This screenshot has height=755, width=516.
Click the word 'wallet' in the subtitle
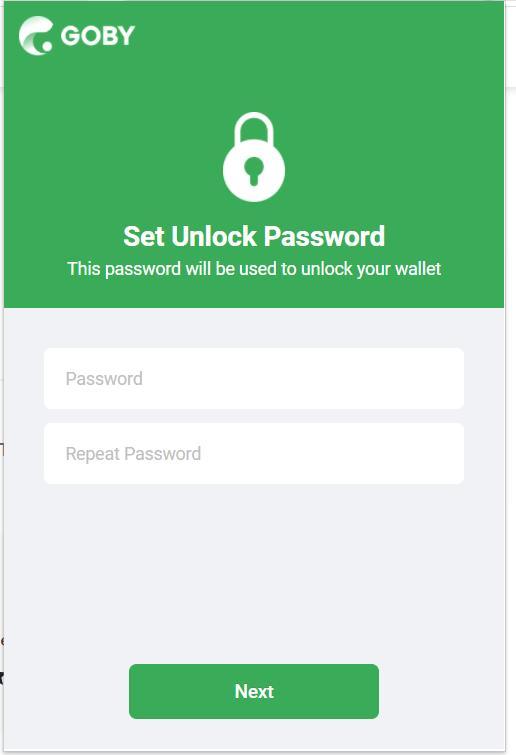pos(418,269)
